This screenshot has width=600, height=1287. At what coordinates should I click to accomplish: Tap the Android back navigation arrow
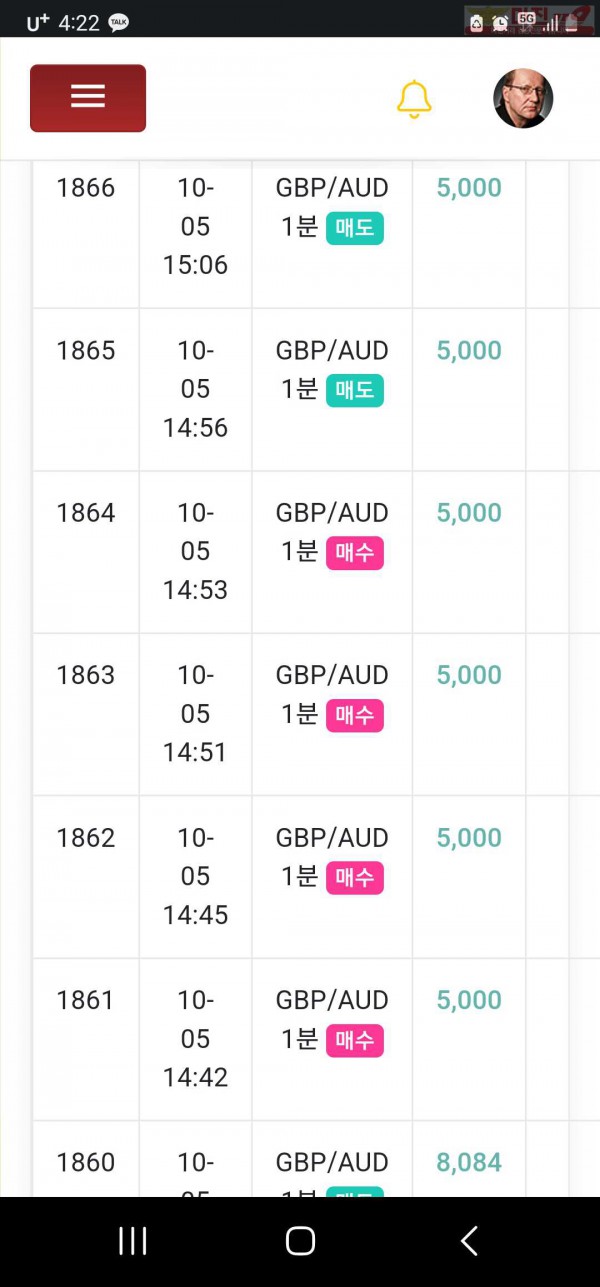(x=469, y=1241)
